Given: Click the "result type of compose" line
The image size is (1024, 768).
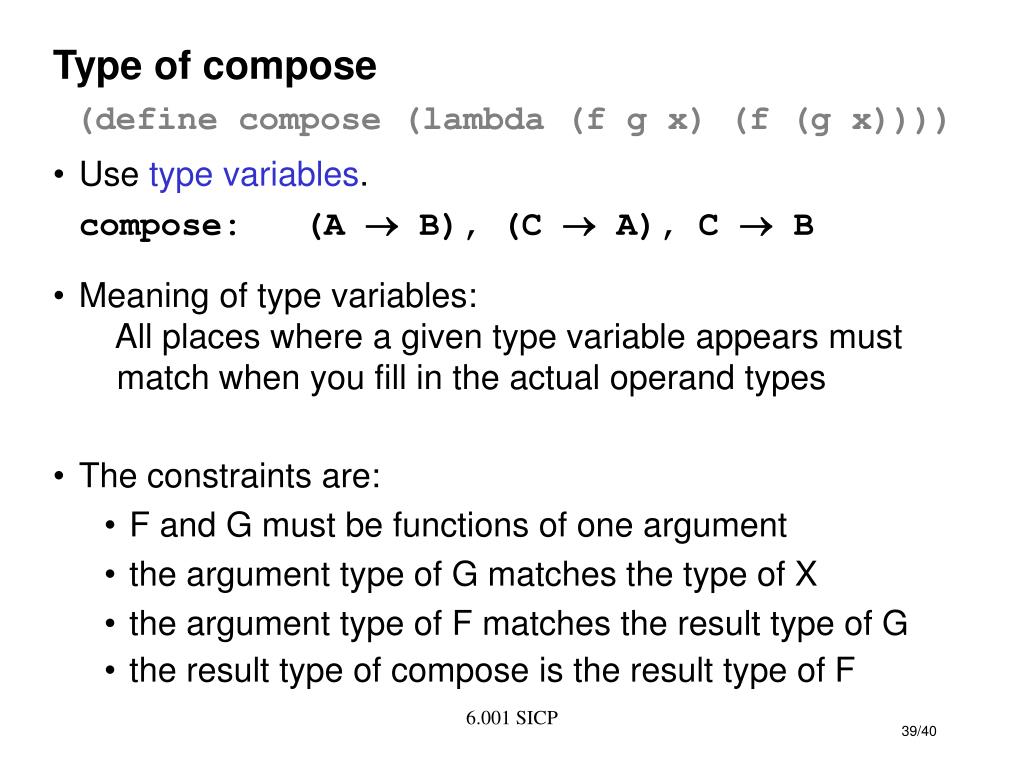Looking at the screenshot, I should [x=492, y=671].
